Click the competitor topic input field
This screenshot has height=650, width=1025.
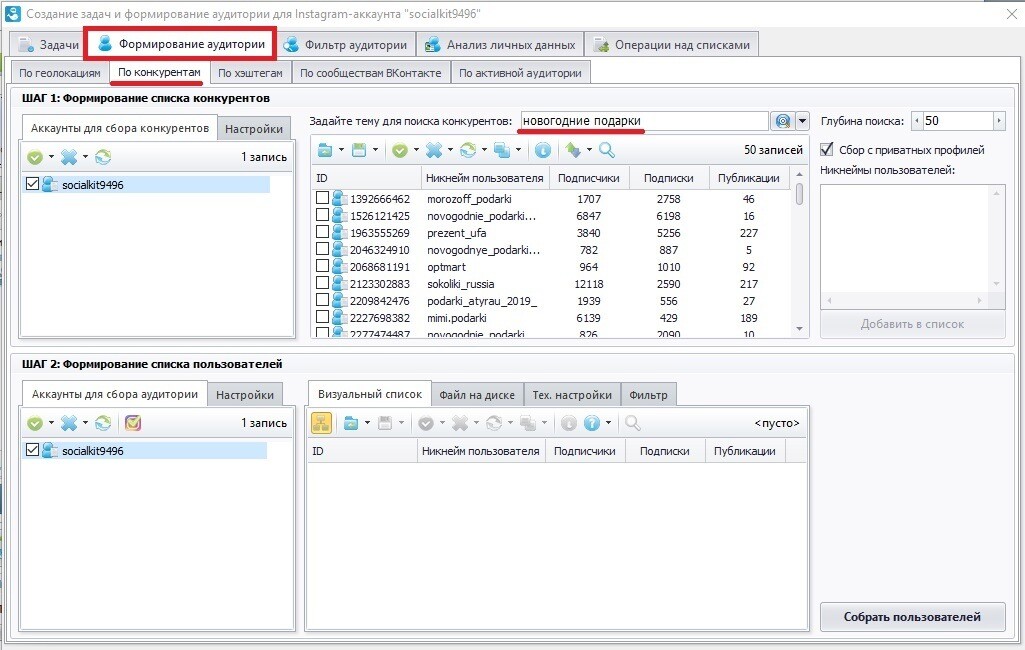(645, 121)
